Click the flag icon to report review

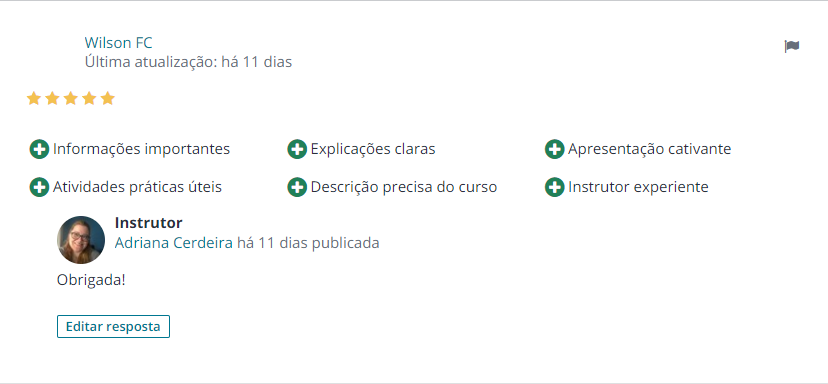click(x=792, y=46)
